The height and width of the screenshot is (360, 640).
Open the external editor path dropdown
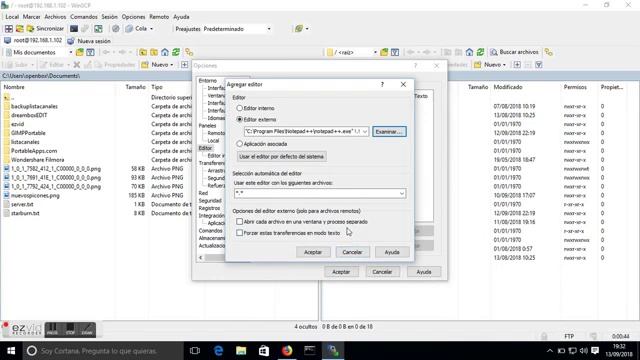364,131
